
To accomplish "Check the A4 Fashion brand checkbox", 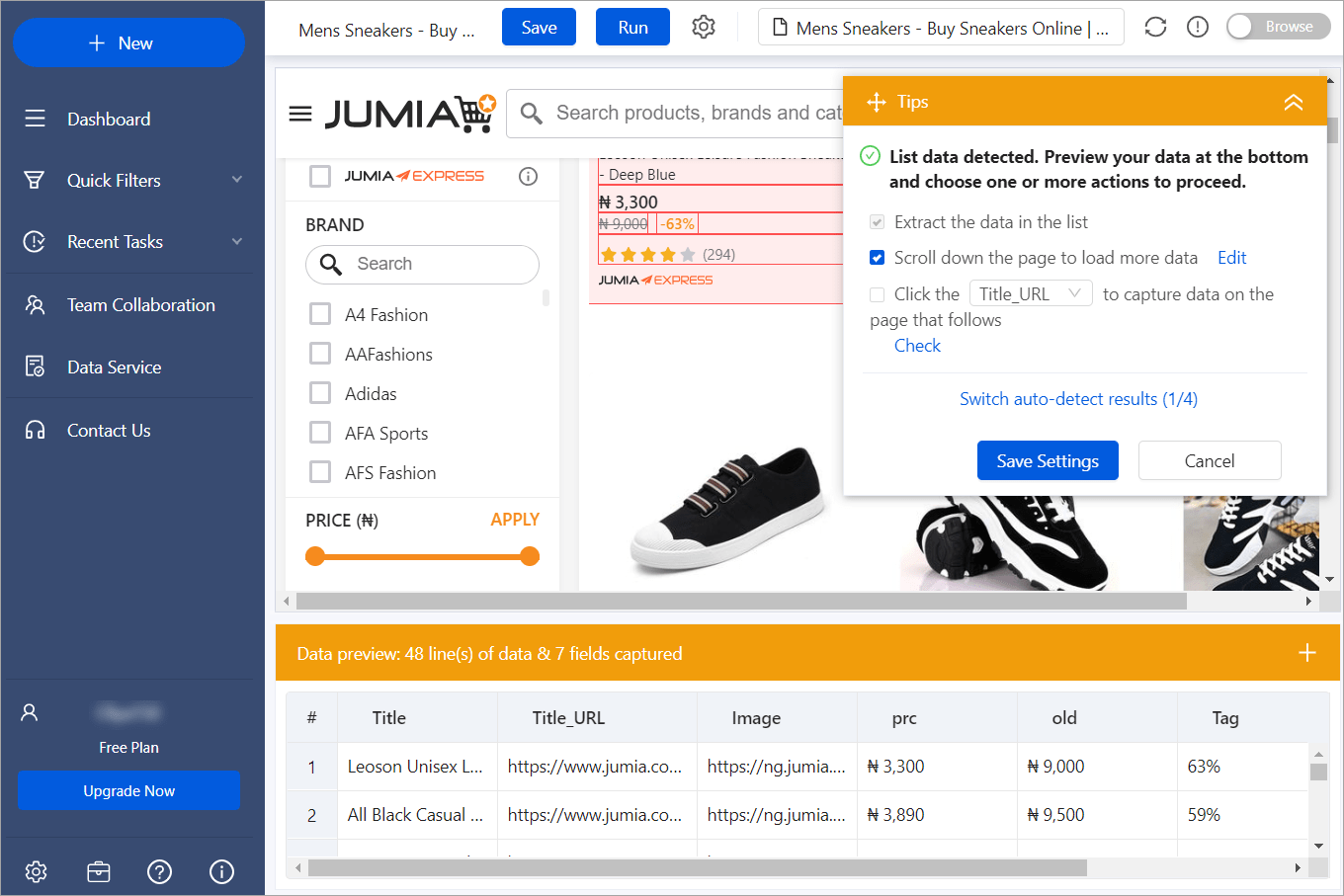I will click(x=320, y=313).
